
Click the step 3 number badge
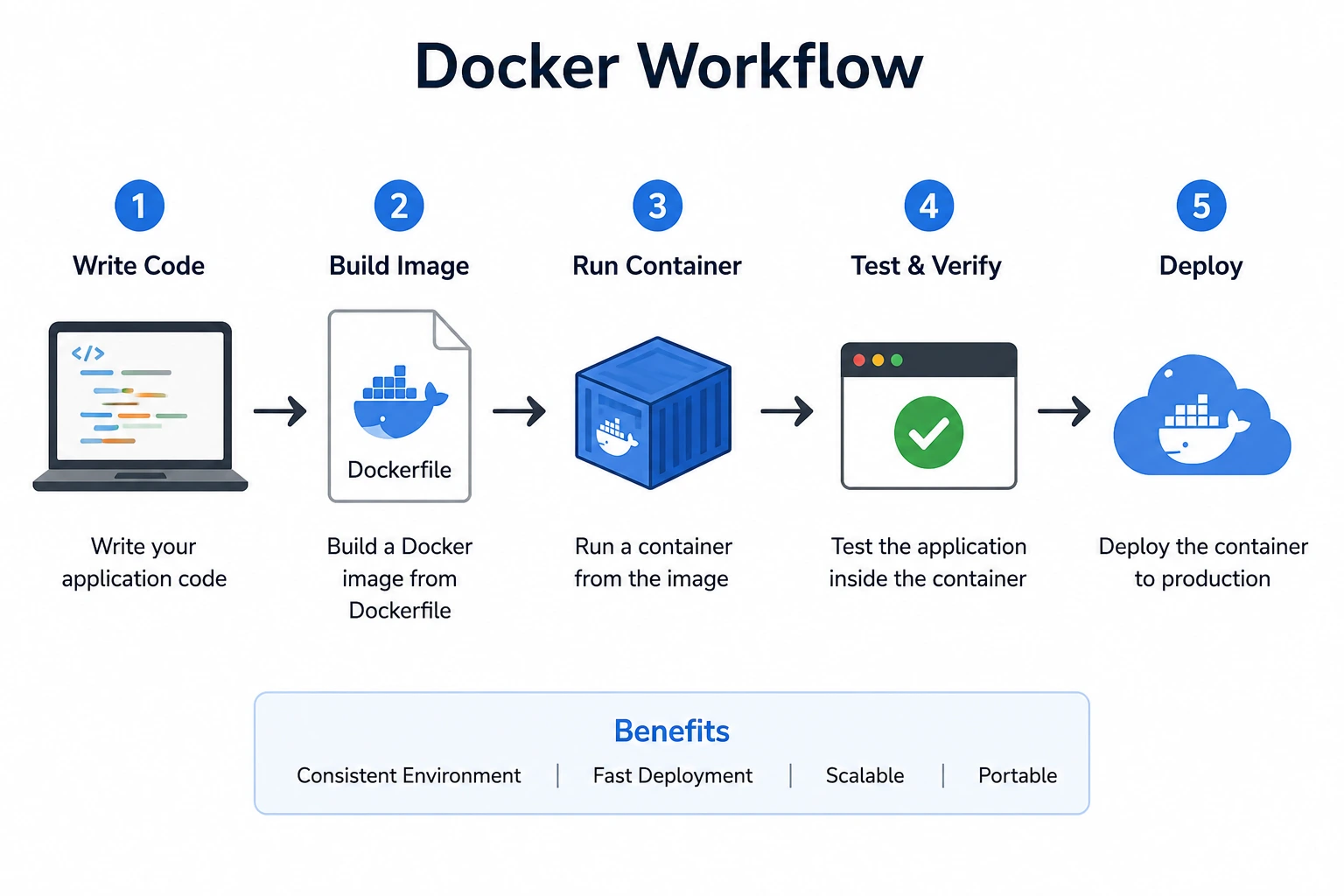657,206
